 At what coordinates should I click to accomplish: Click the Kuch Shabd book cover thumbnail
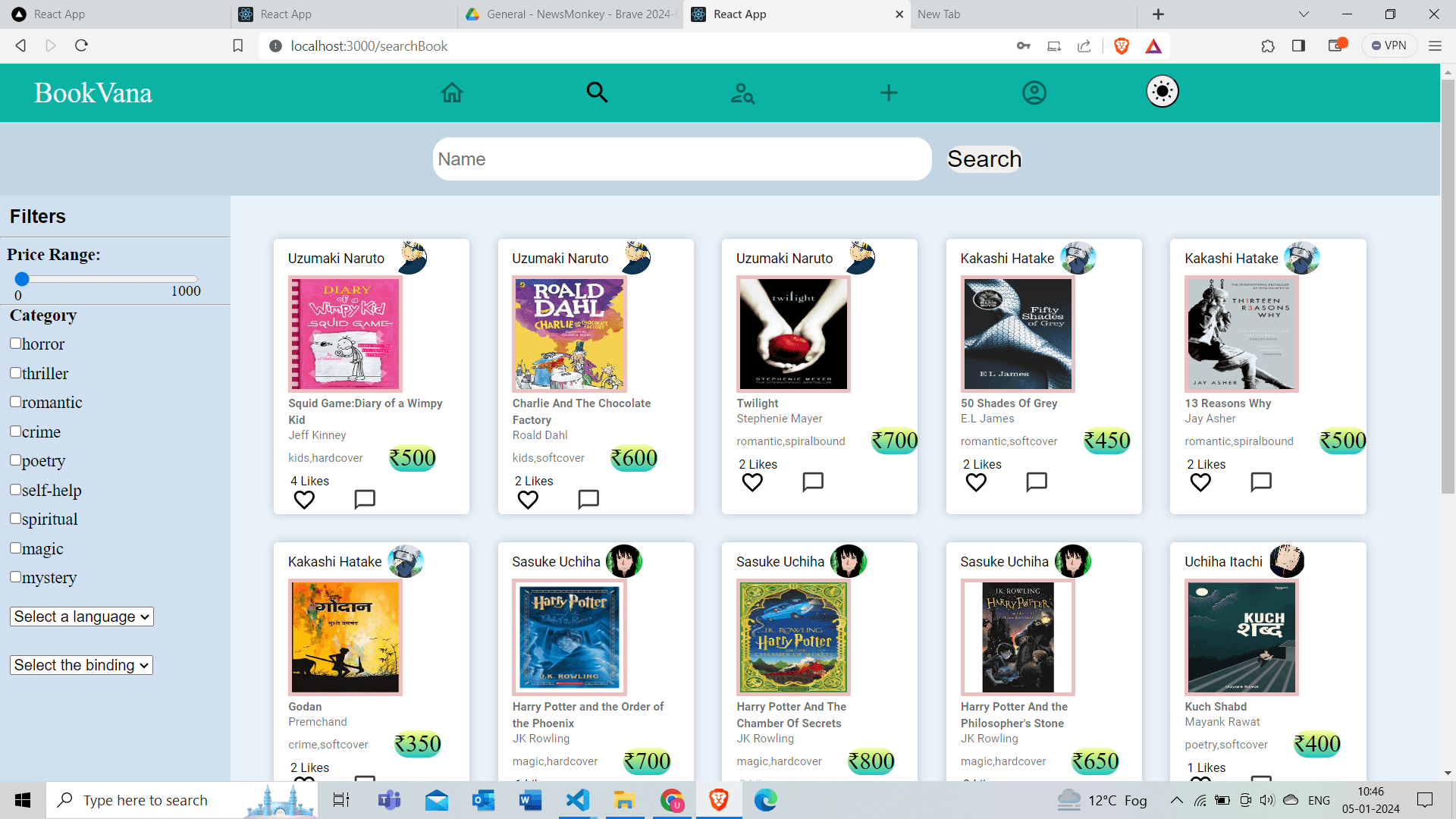(x=1241, y=637)
